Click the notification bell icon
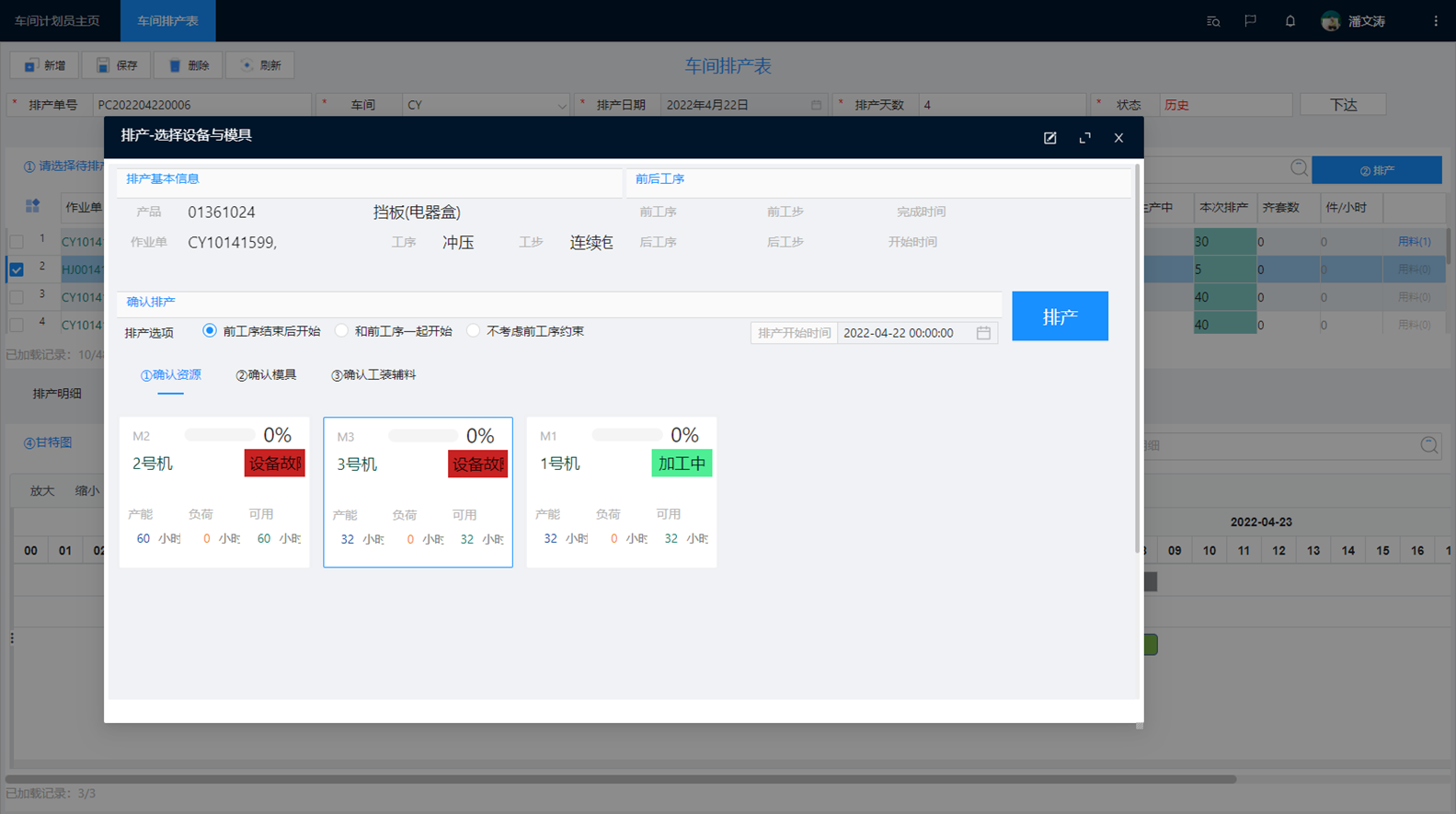The height and width of the screenshot is (814, 1456). tap(1290, 21)
